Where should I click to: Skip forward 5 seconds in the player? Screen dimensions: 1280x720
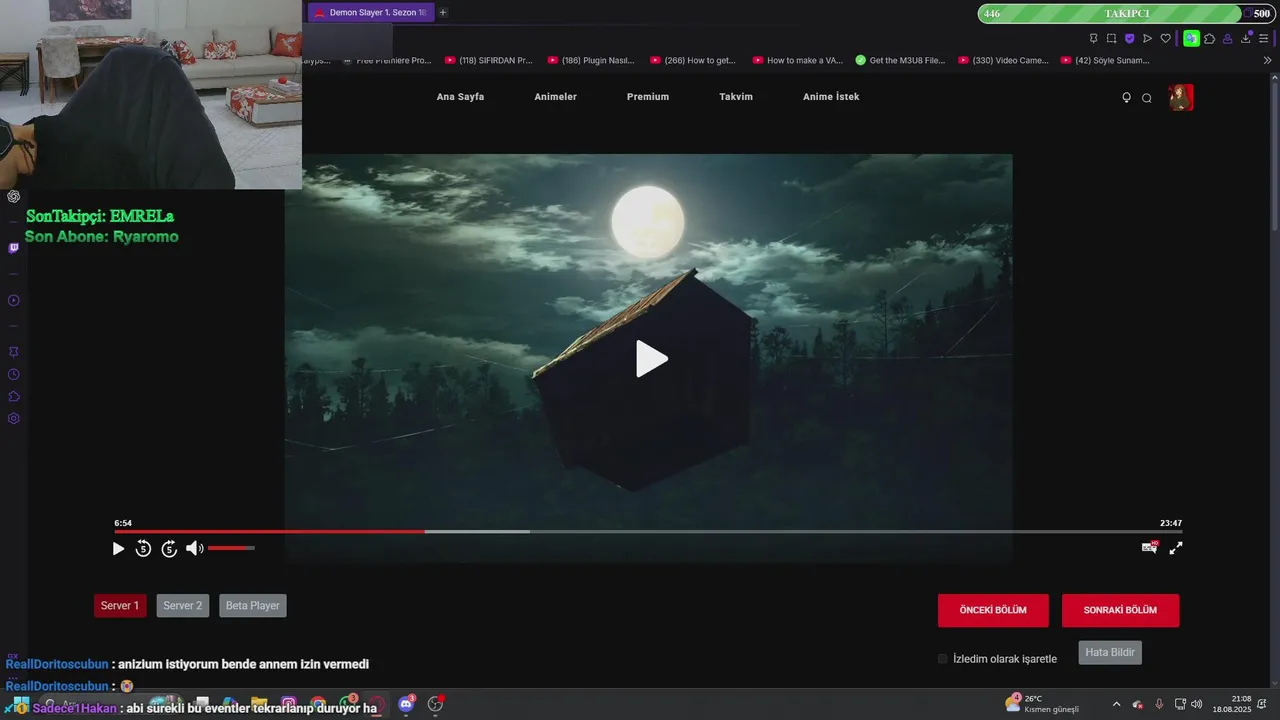(x=169, y=548)
